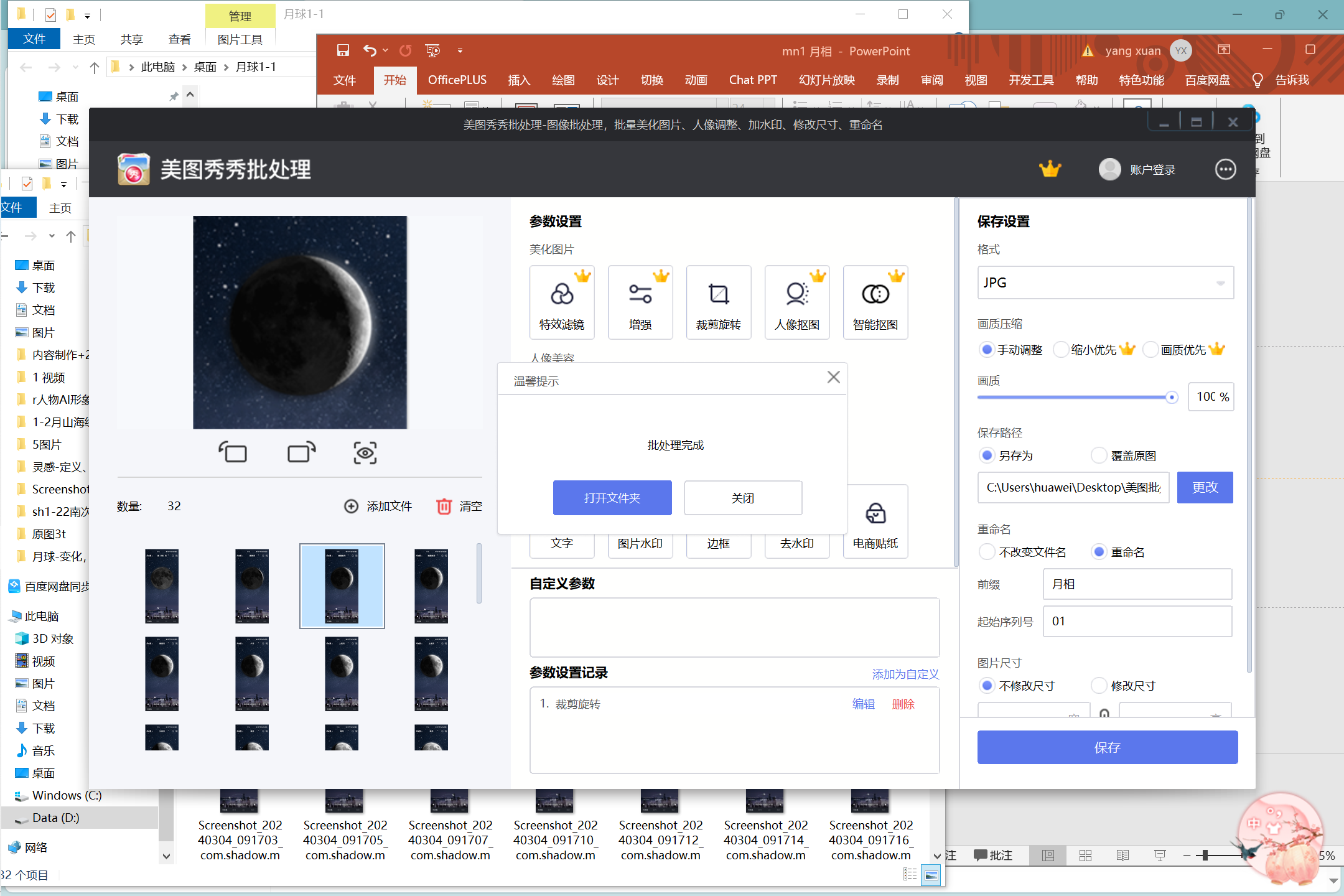
Task: Select 覆盖原图 overwrite original option
Action: [x=1099, y=455]
